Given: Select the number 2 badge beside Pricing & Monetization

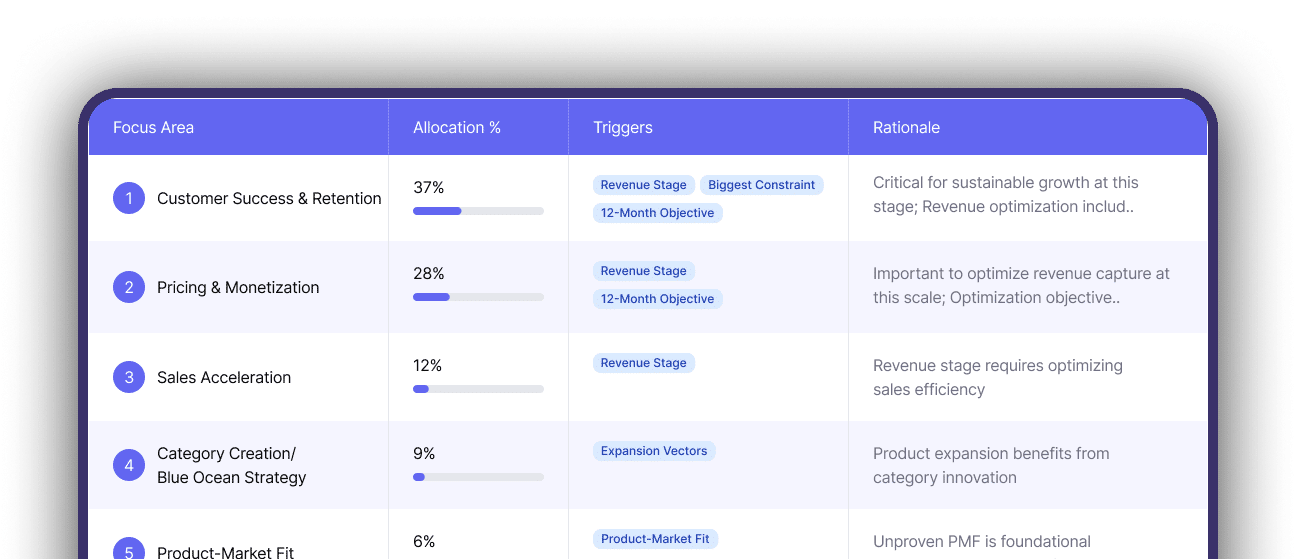Looking at the screenshot, I should coord(129,287).
